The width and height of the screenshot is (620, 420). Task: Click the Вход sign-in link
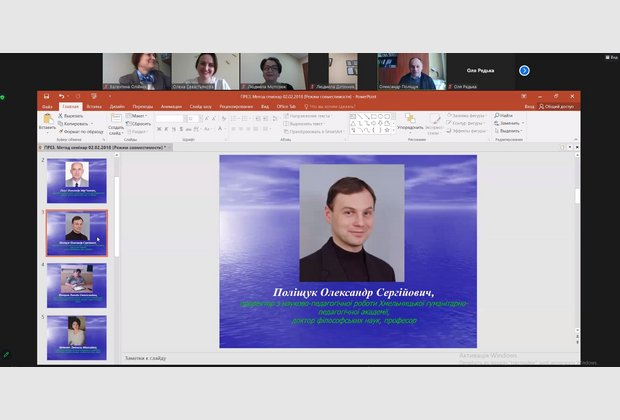[529, 106]
